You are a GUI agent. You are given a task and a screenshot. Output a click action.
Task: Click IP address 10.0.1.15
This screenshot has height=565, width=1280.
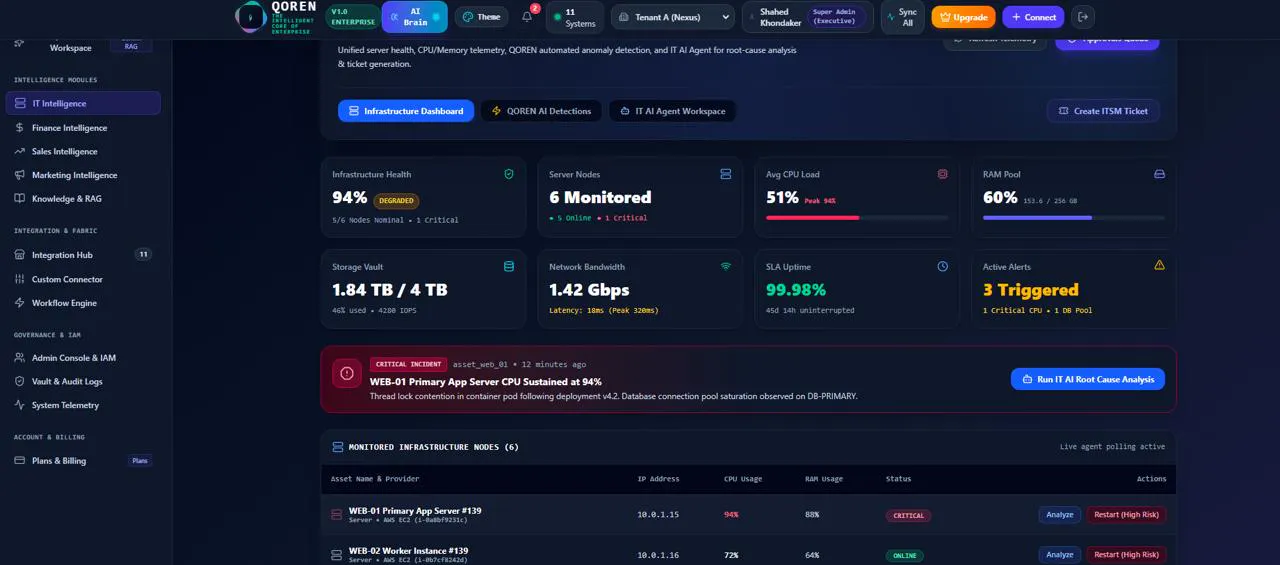pyautogui.click(x=658, y=515)
